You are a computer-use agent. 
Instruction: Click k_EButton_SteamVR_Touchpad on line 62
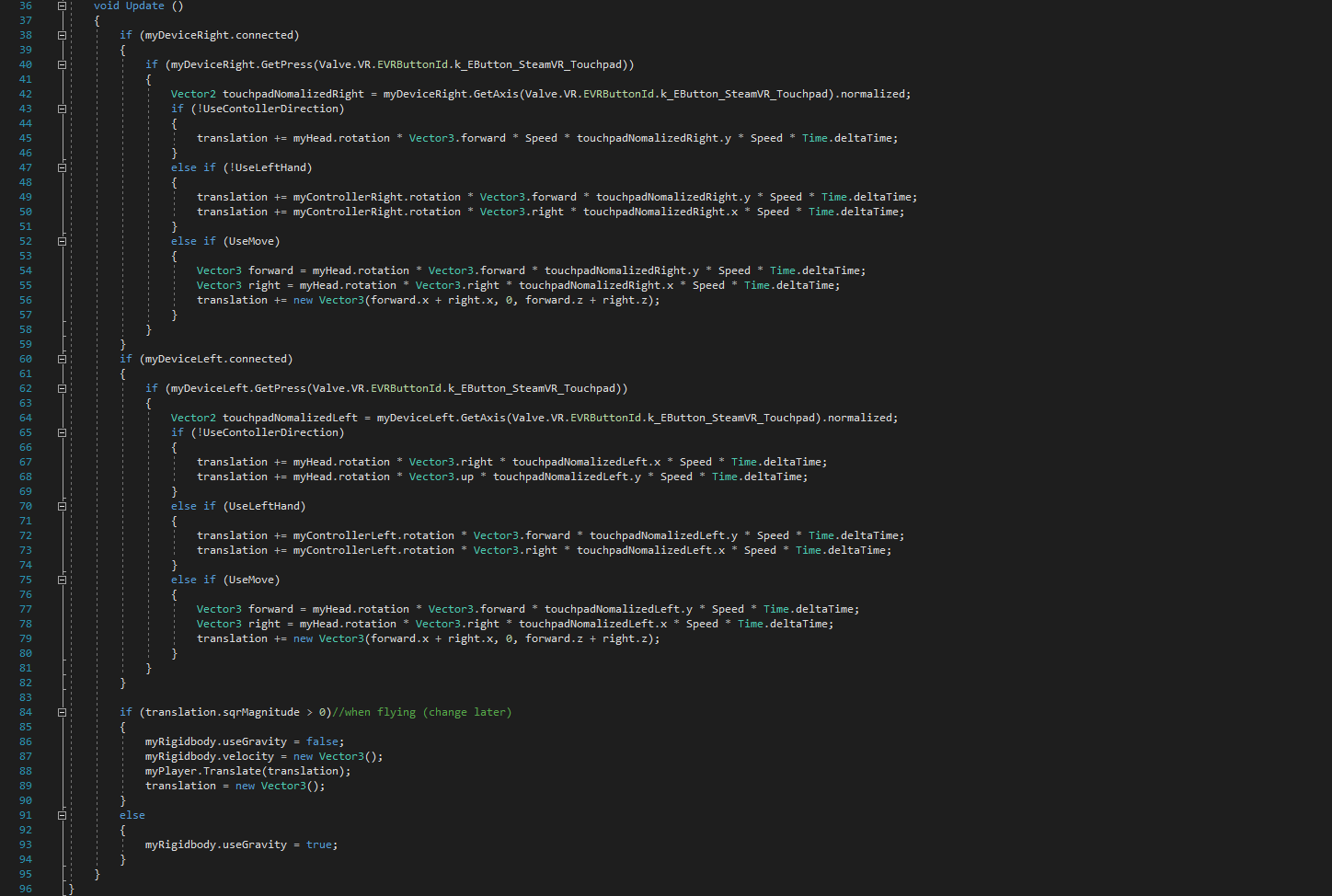[532, 388]
